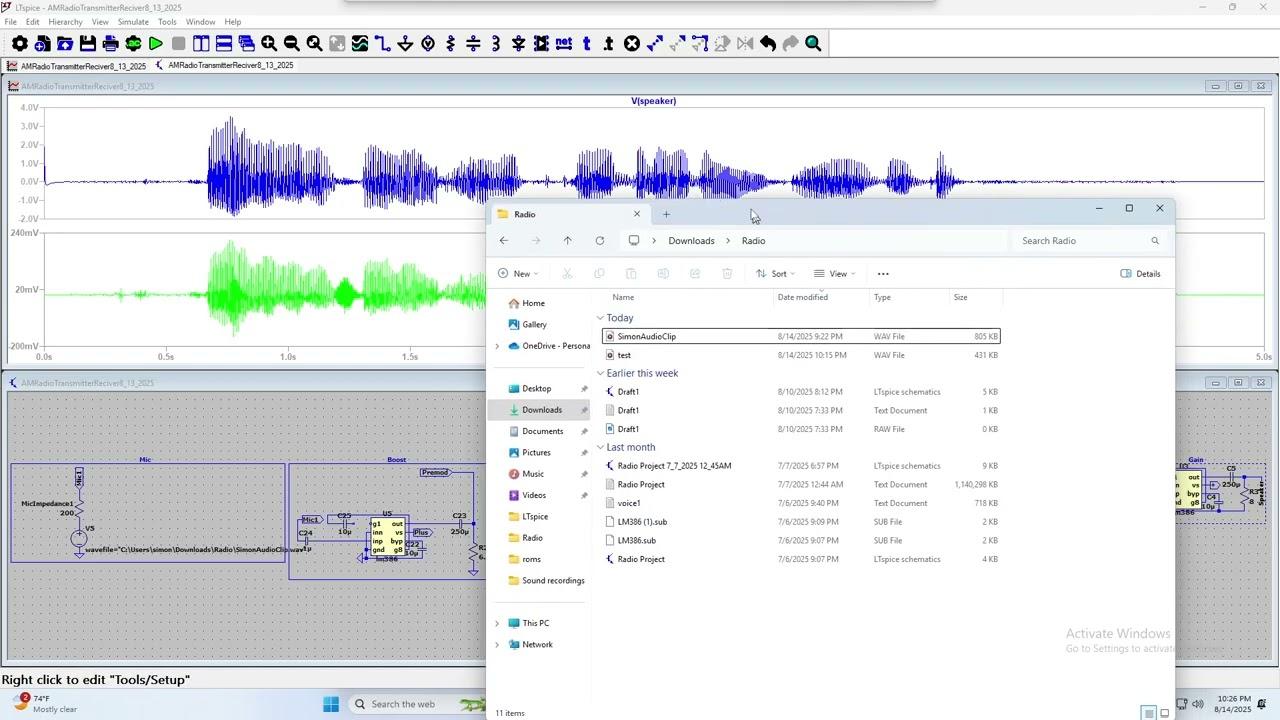This screenshot has height=720, width=1280.
Task: Open the Window menu in LTspice
Action: click(x=200, y=22)
